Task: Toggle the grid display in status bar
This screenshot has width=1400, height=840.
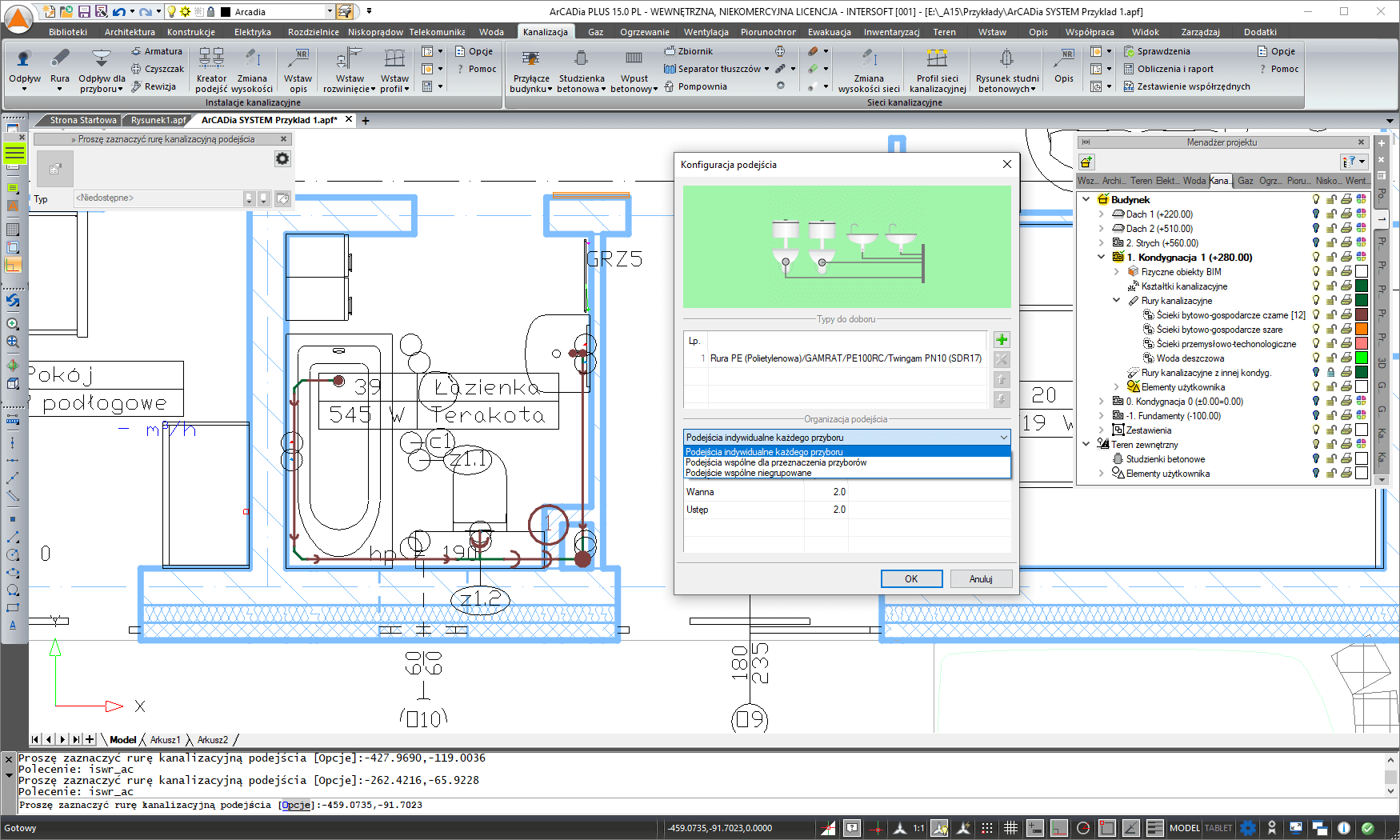Action: coord(1010,828)
